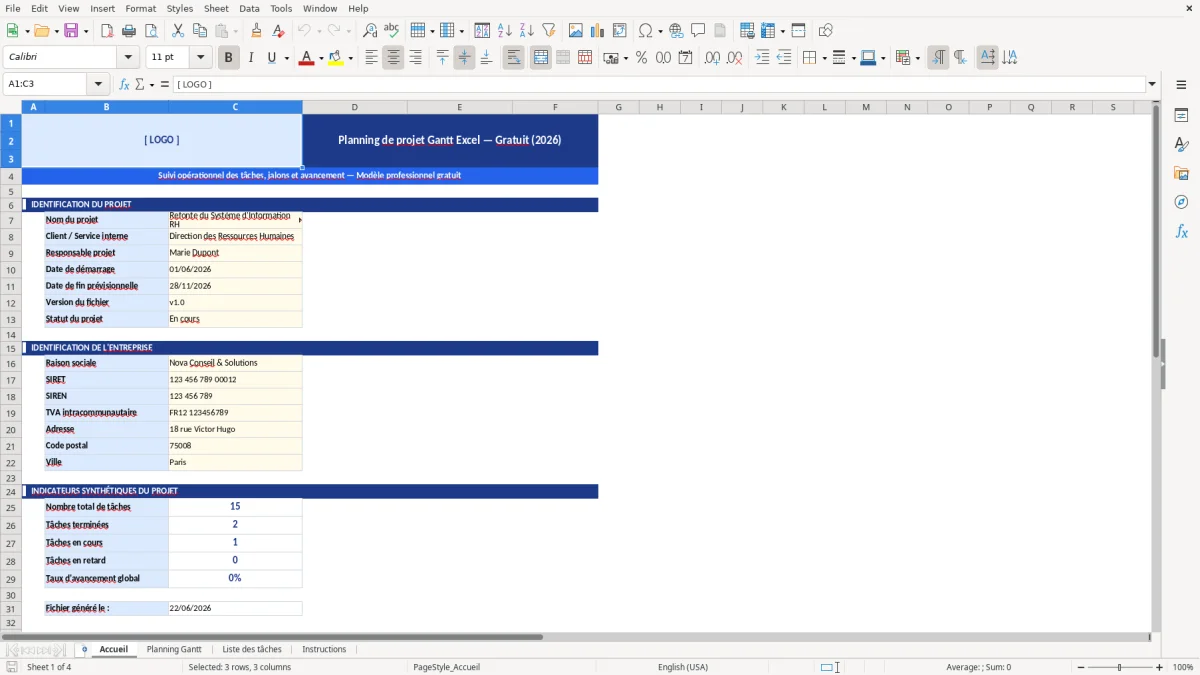Screen dimensions: 1200x675
Task: Open the Borders dropdown arrow
Action: (x=823, y=58)
